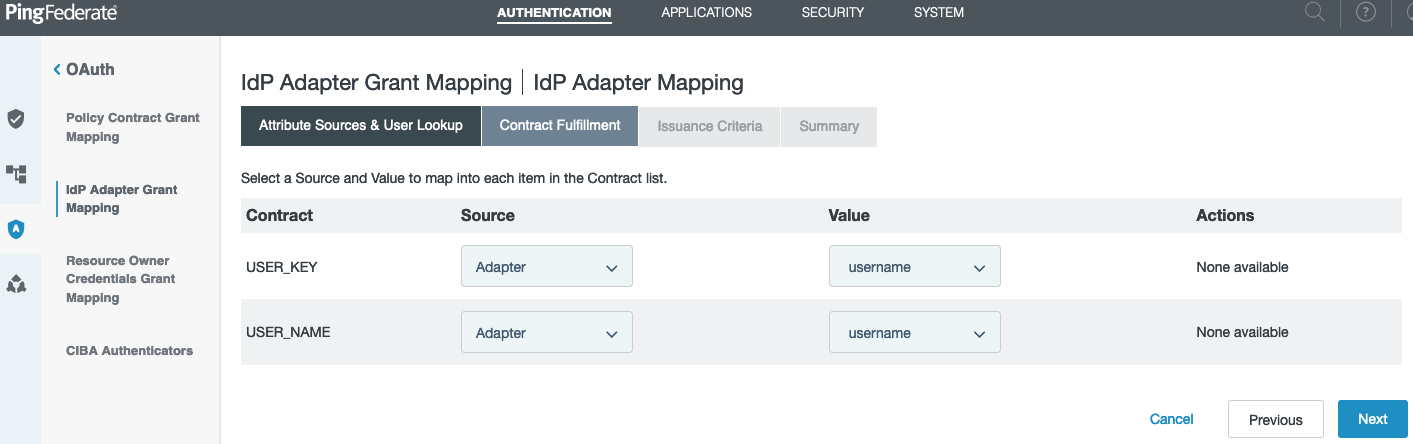The image size is (1413, 444).
Task: Click the PingFederate logo
Action: pyautogui.click(x=61, y=13)
